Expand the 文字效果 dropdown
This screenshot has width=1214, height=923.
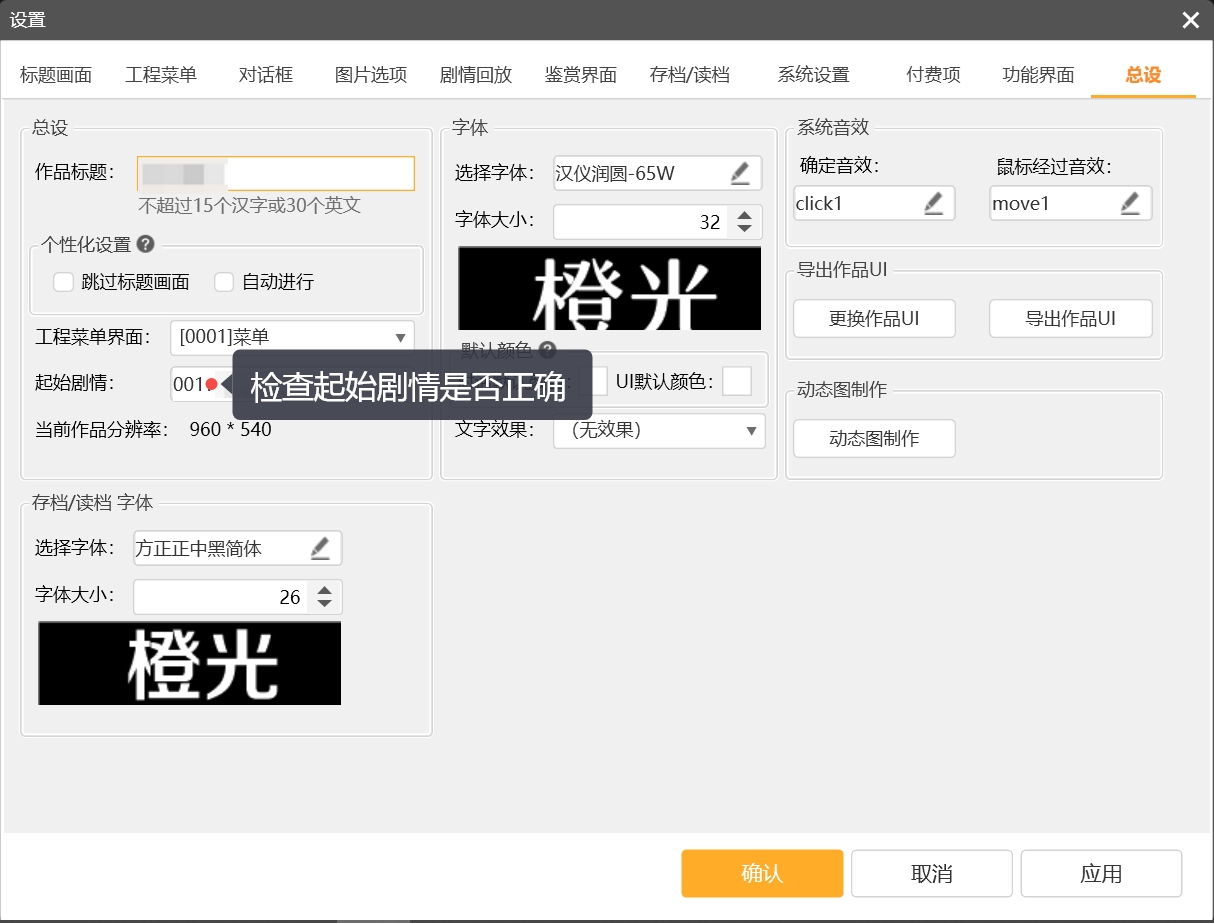(659, 431)
